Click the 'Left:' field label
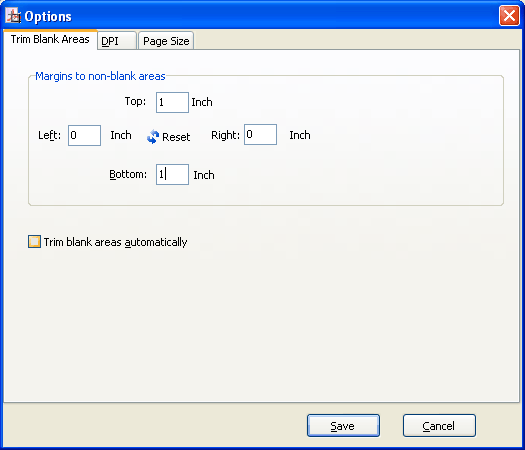This screenshot has height=450, width=525. coord(50,135)
